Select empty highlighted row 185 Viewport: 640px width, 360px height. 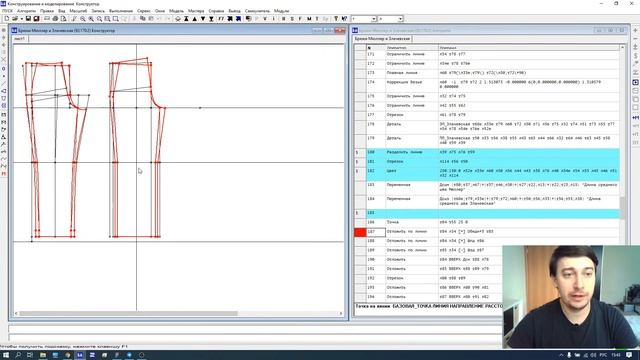[487, 213]
